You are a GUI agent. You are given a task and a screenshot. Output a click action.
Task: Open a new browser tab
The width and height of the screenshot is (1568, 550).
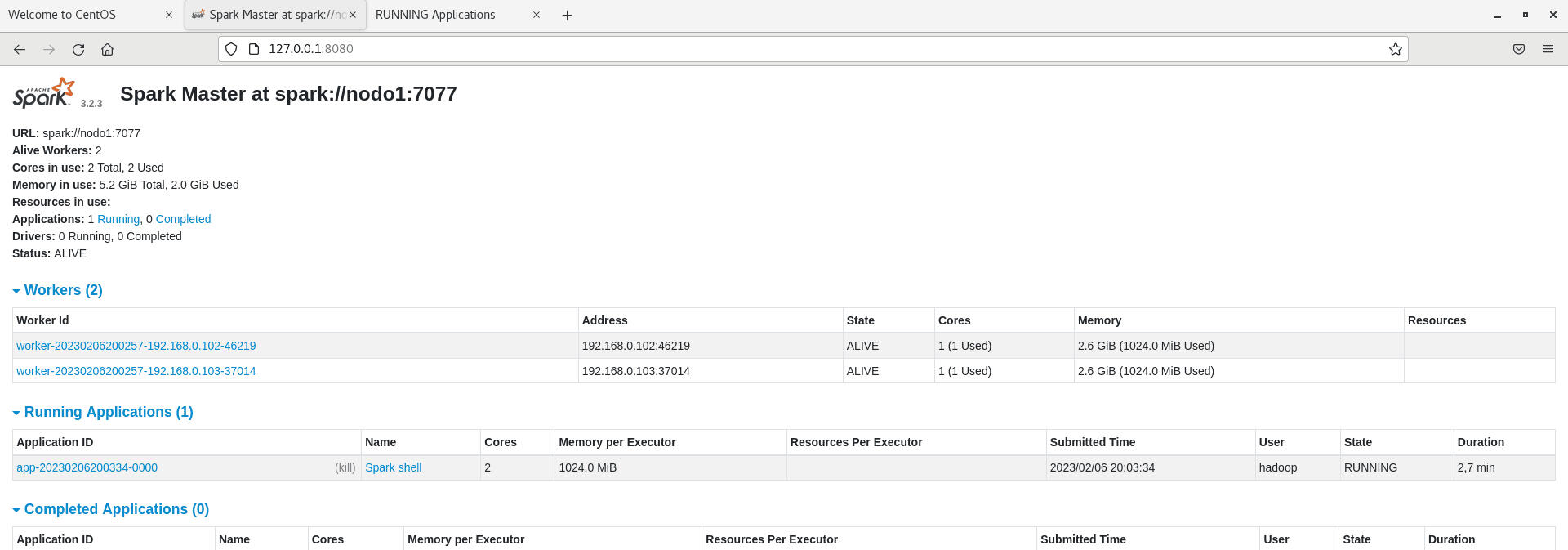pos(567,15)
